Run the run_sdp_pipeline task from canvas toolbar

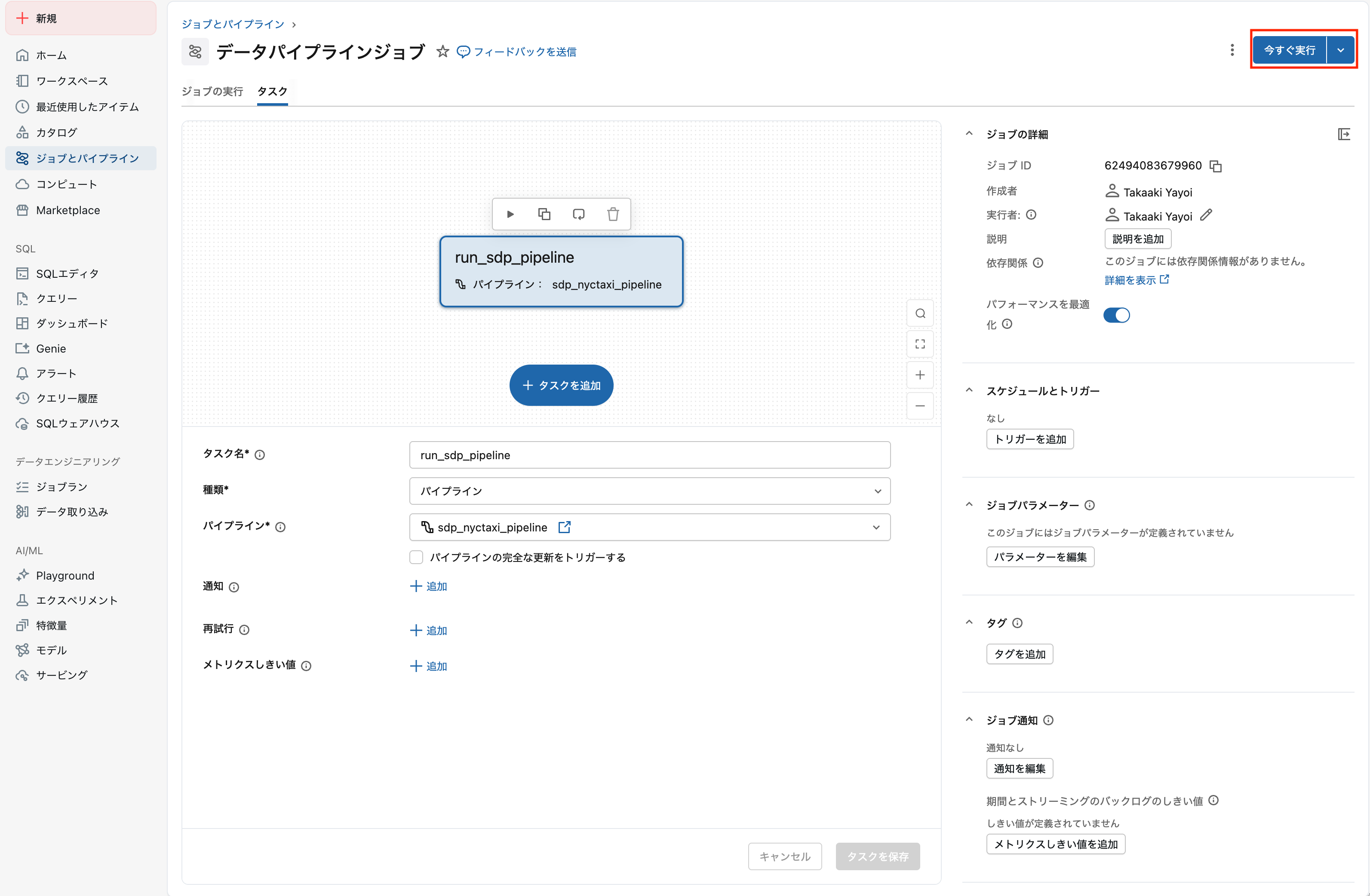coord(510,214)
